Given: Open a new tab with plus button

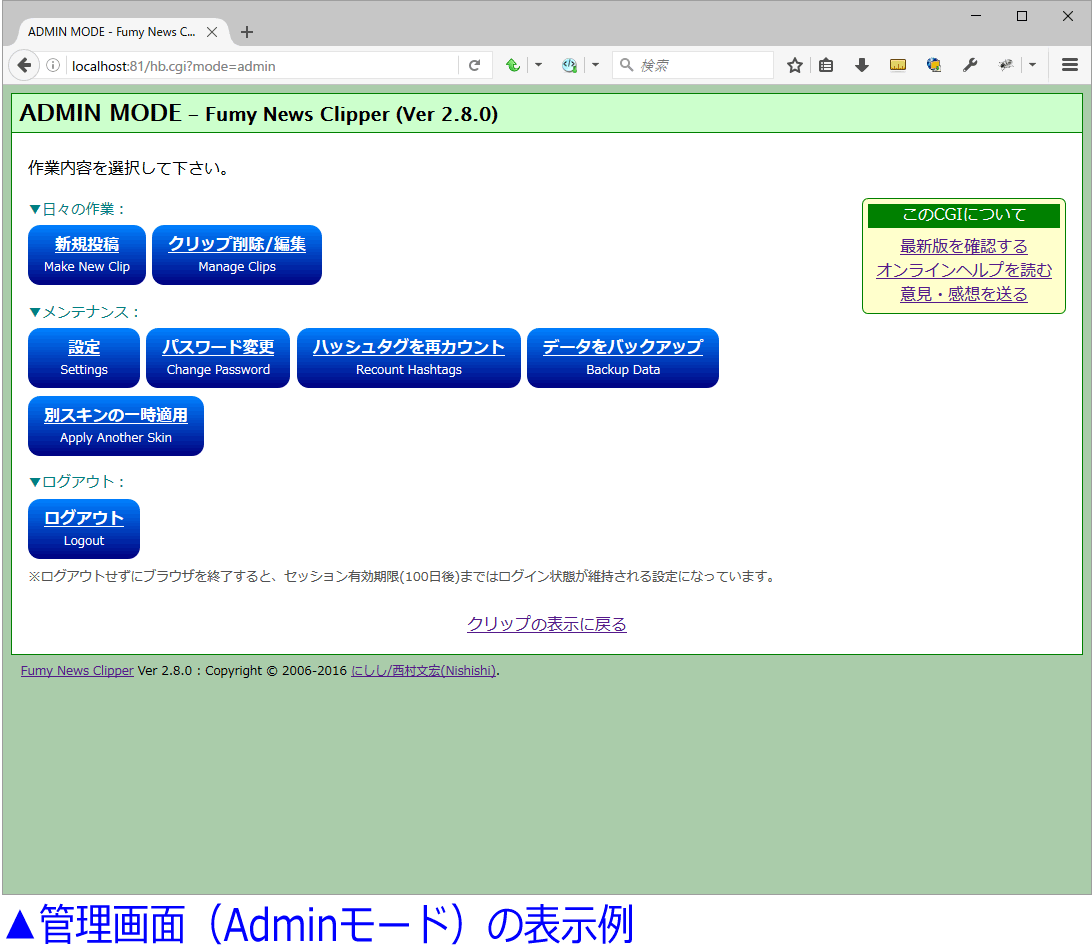Looking at the screenshot, I should (247, 32).
